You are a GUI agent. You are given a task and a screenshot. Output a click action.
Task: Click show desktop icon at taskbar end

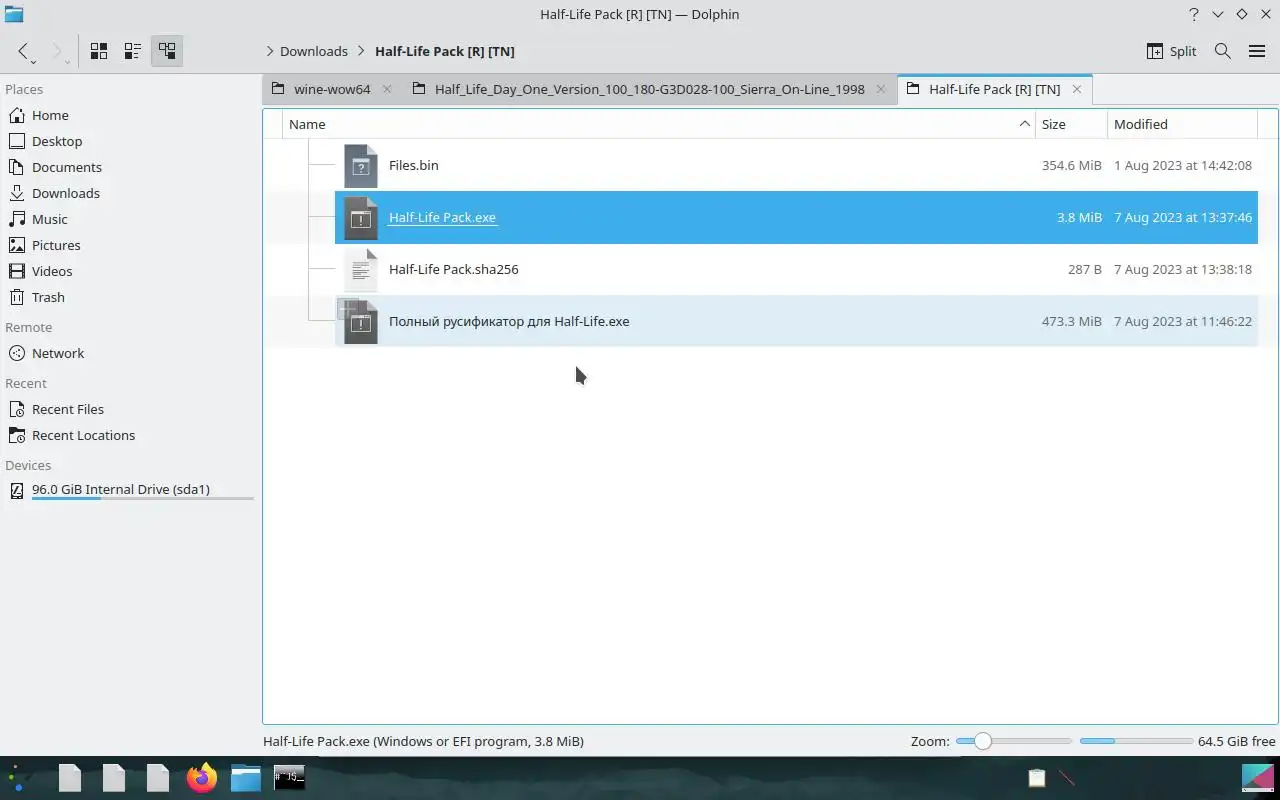[1257, 777]
